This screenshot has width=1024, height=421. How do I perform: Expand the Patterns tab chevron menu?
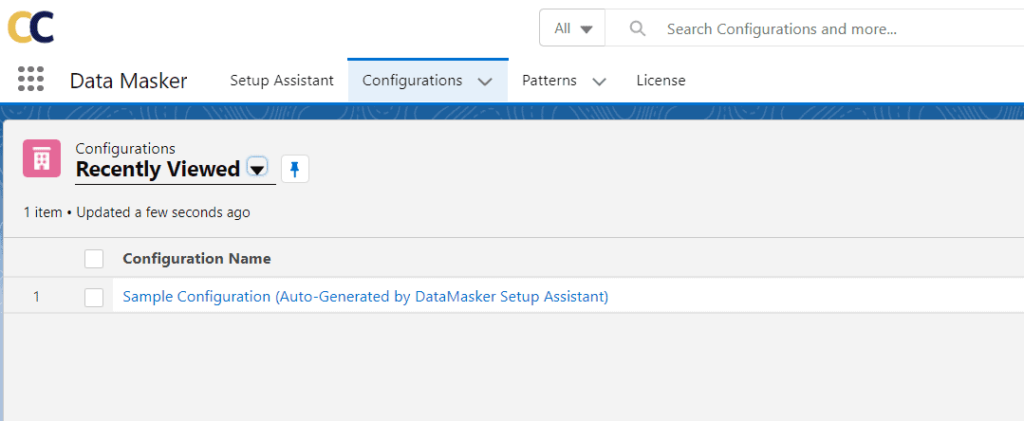coord(599,81)
